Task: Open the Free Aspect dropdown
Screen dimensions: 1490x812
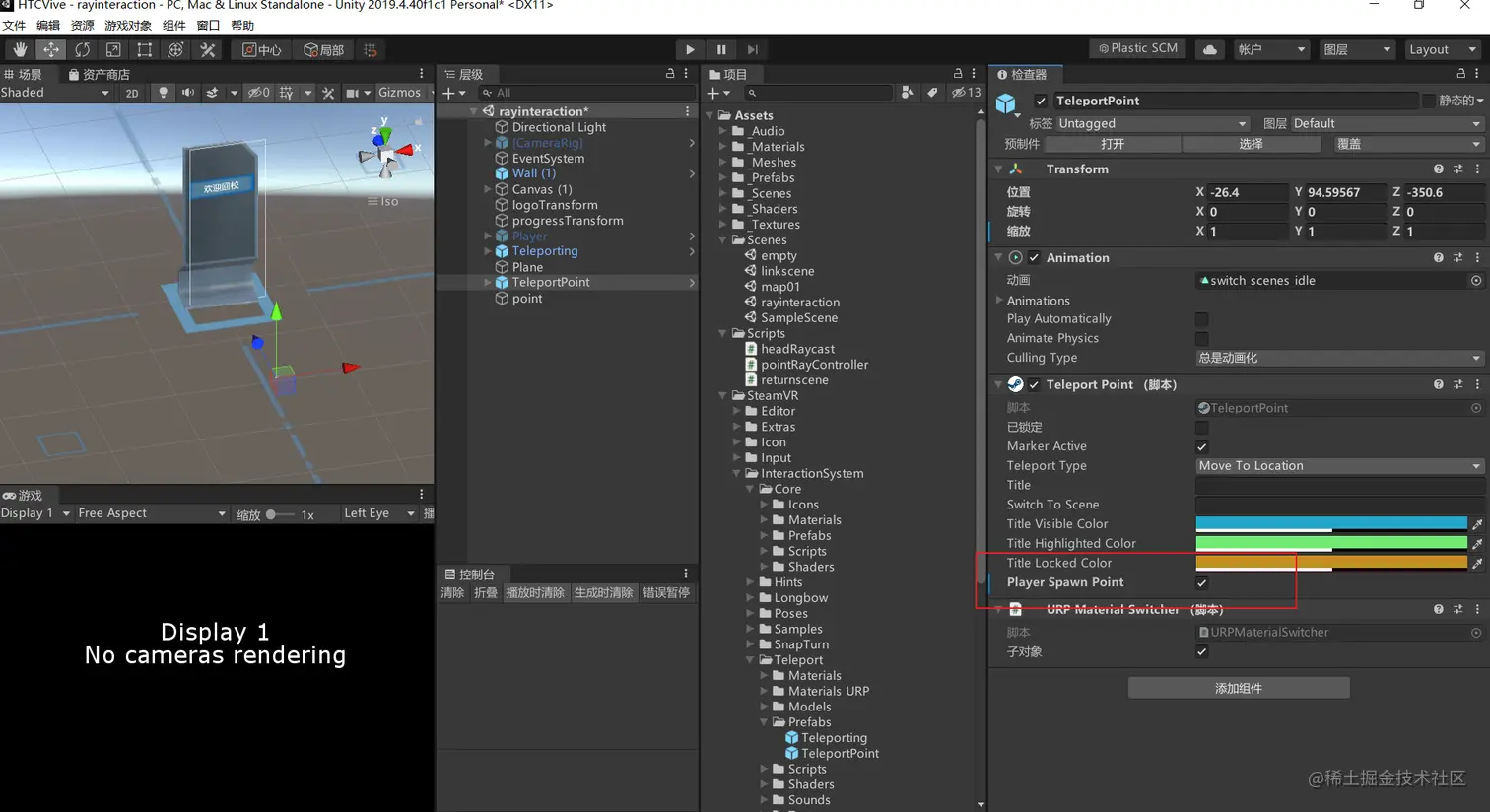Action: pos(151,513)
